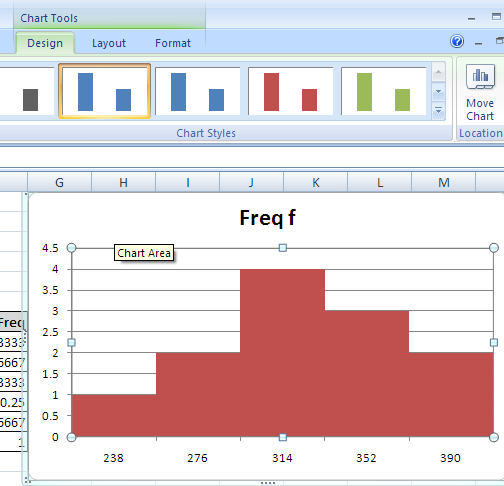Viewport: 504px width, 486px height.
Task: Apply the red chart style
Action: point(290,91)
